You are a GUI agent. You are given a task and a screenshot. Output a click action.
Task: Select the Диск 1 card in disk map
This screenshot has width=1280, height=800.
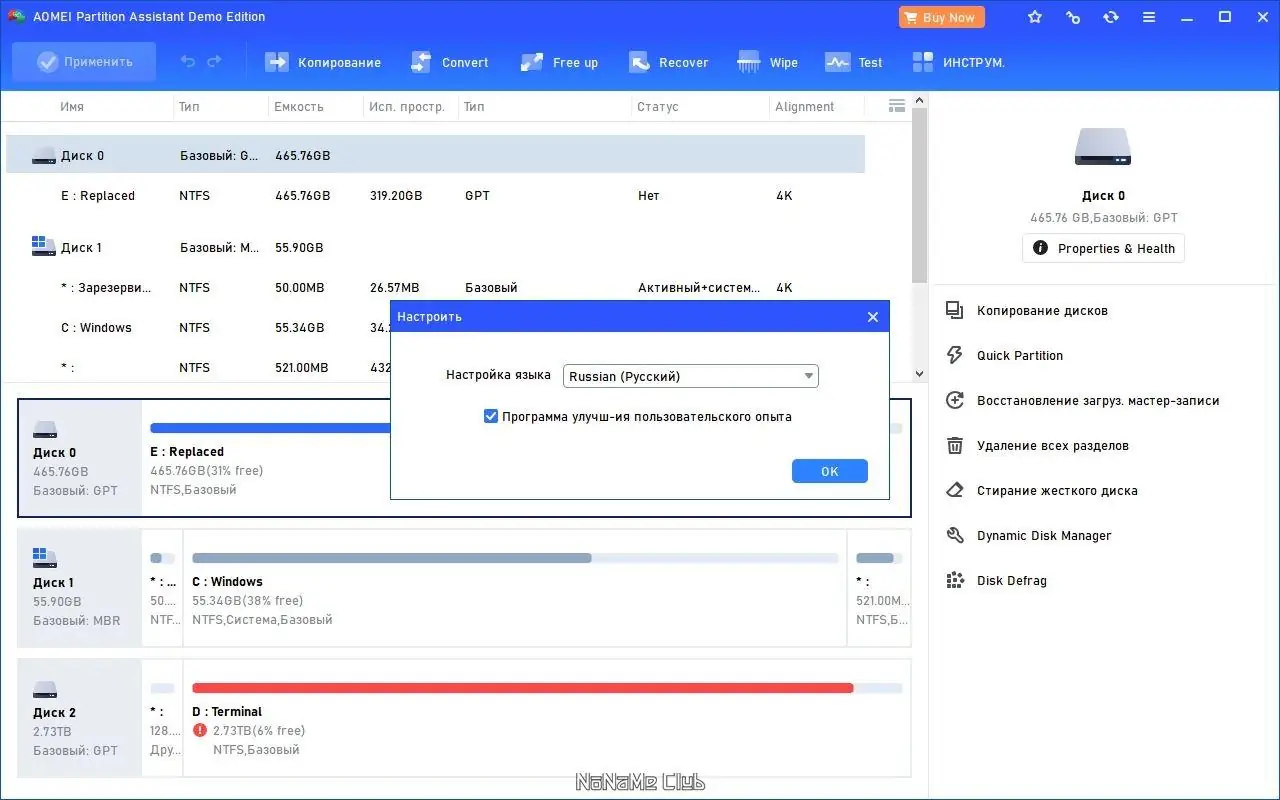[x=80, y=588]
